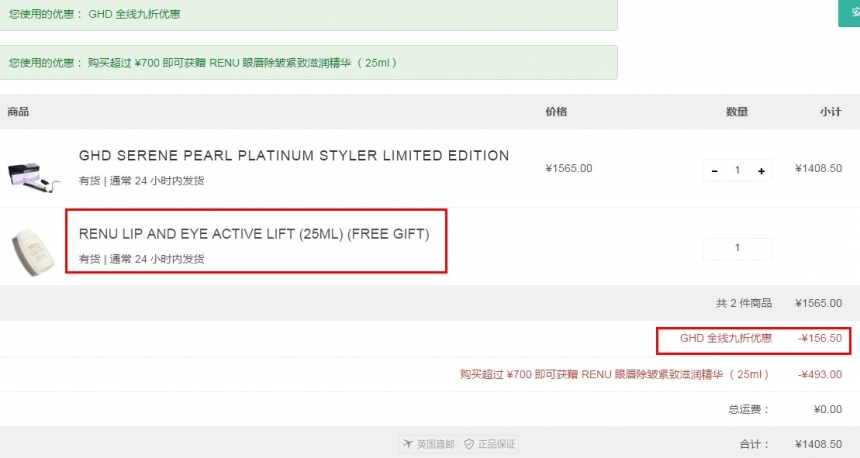The width and height of the screenshot is (860, 458).
Task: Click the 数量 column header
Action: point(737,112)
